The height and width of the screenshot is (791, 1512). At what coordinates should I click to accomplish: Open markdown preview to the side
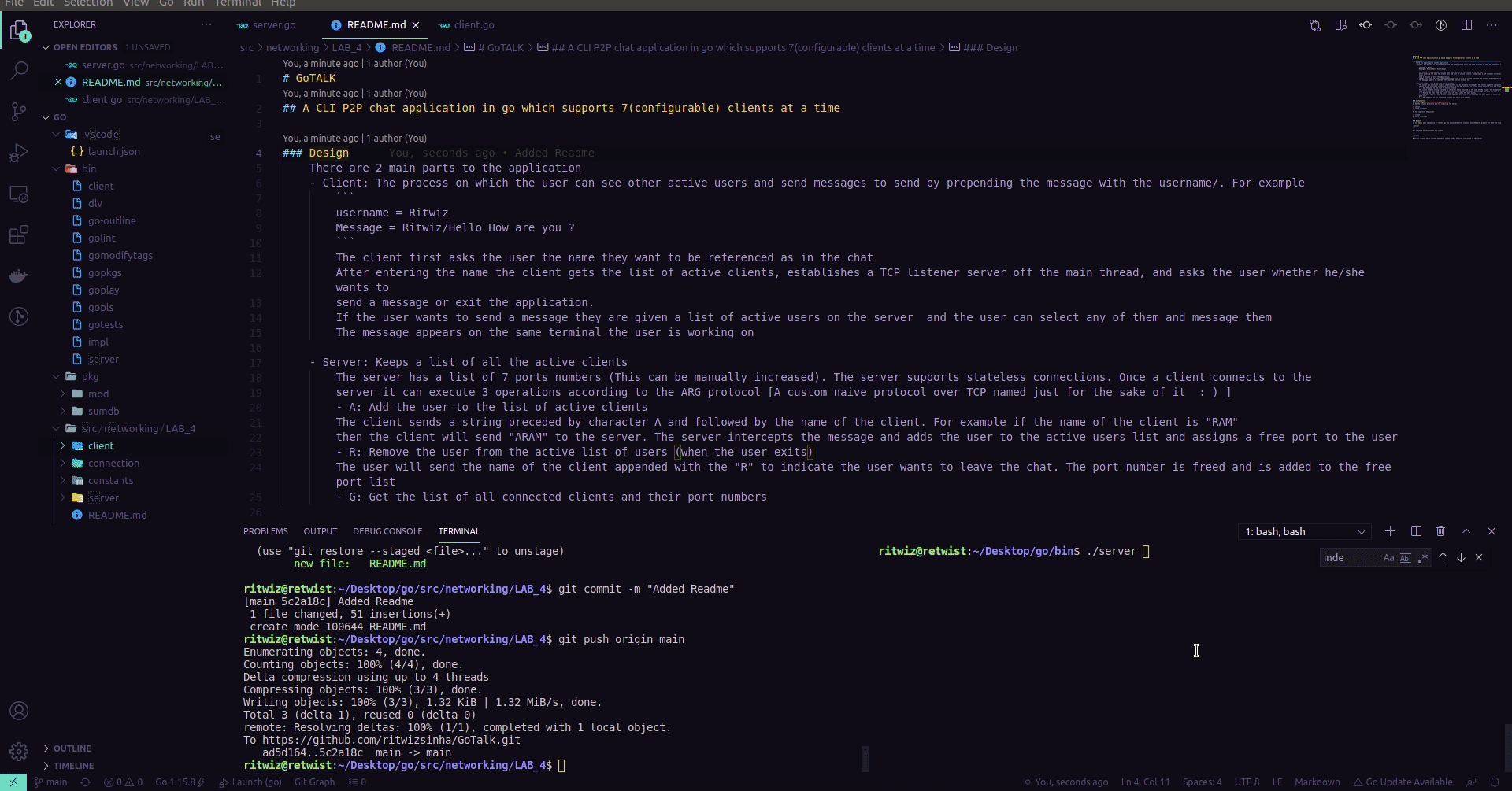[x=1340, y=25]
